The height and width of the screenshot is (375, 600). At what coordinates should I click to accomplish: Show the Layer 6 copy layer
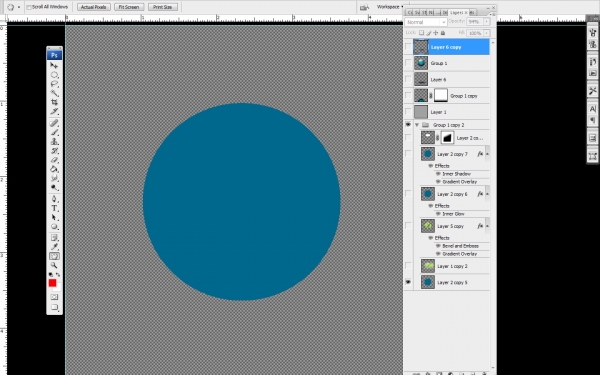click(x=408, y=47)
